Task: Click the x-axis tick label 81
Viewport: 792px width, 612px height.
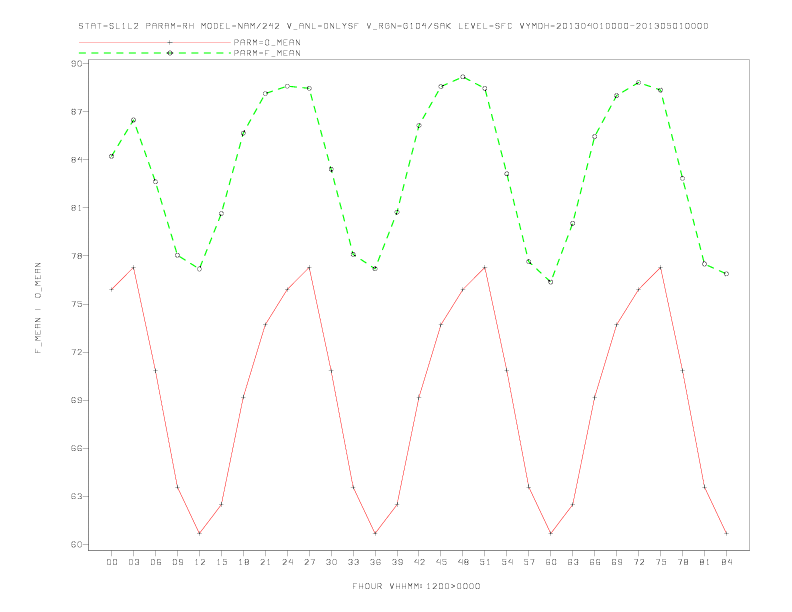Action: tap(705, 562)
